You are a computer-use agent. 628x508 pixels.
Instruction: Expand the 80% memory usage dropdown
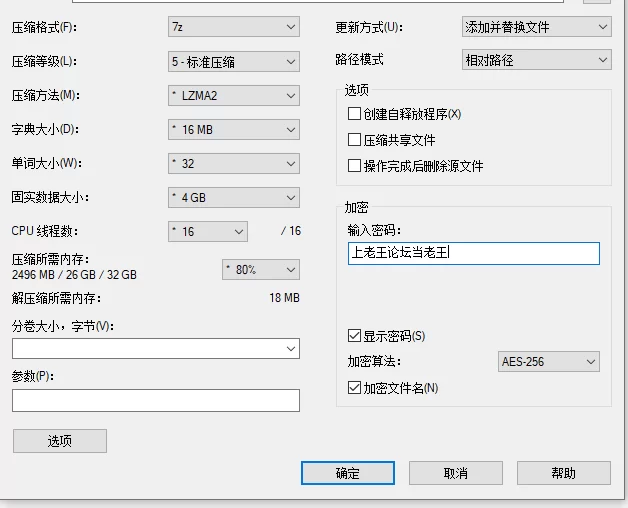[x=260, y=270]
